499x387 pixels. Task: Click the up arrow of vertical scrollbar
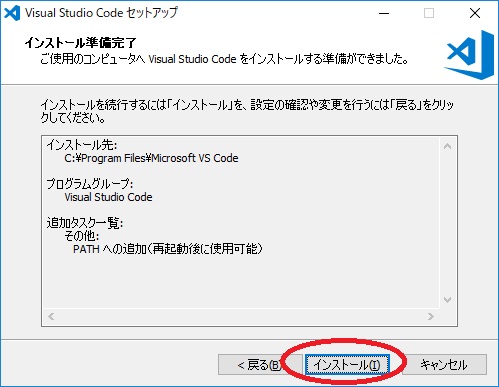(x=448, y=146)
